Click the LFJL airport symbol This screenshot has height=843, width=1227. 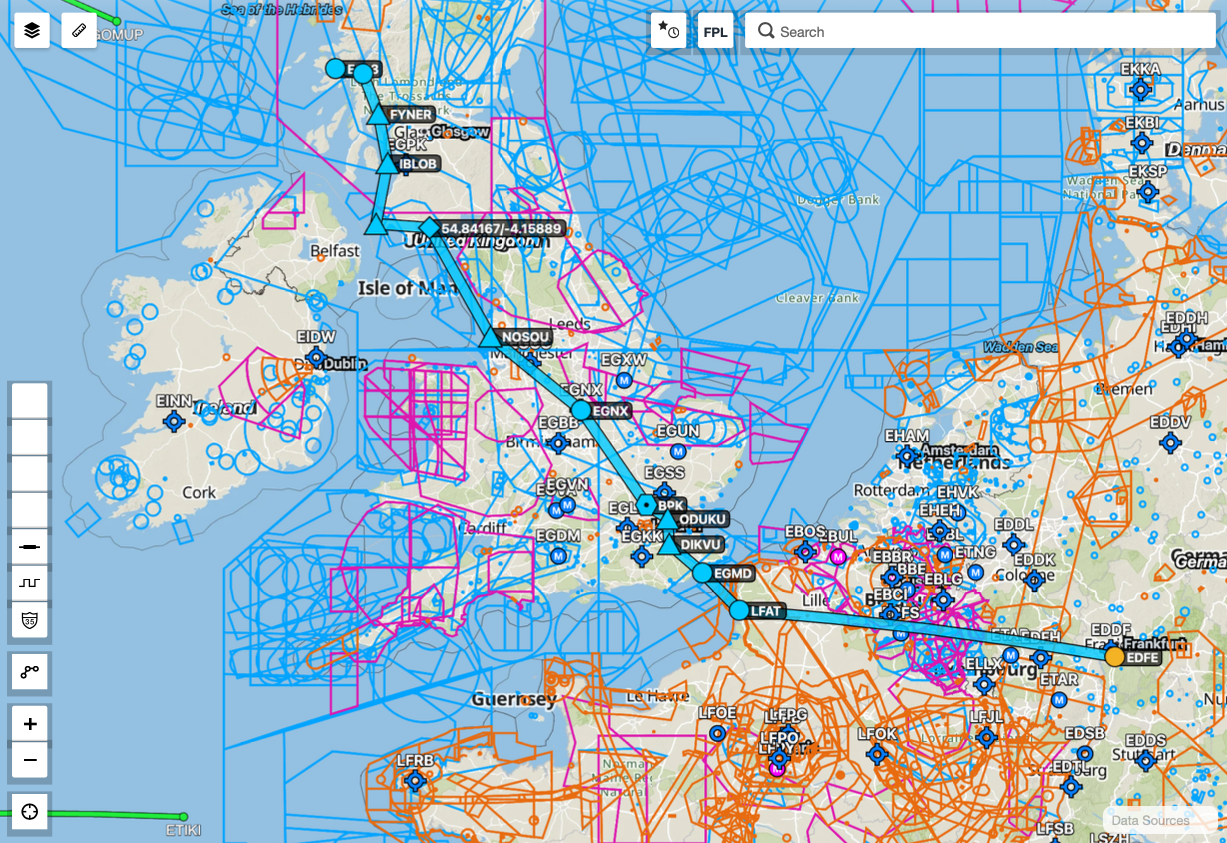(986, 737)
